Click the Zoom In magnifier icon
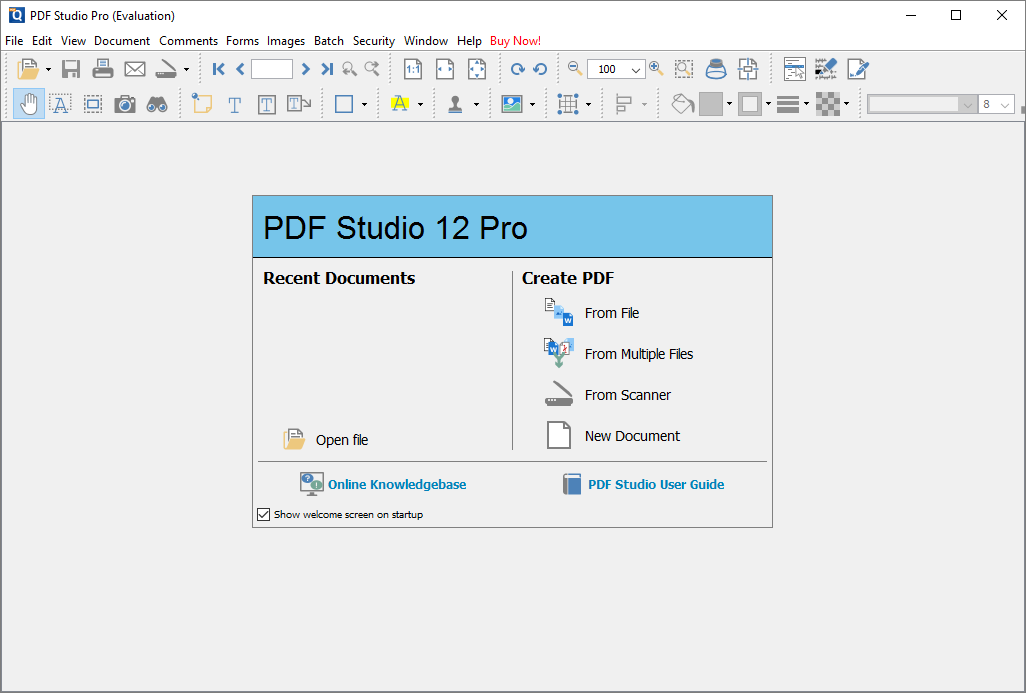Viewport: 1026px width, 693px height. point(656,68)
